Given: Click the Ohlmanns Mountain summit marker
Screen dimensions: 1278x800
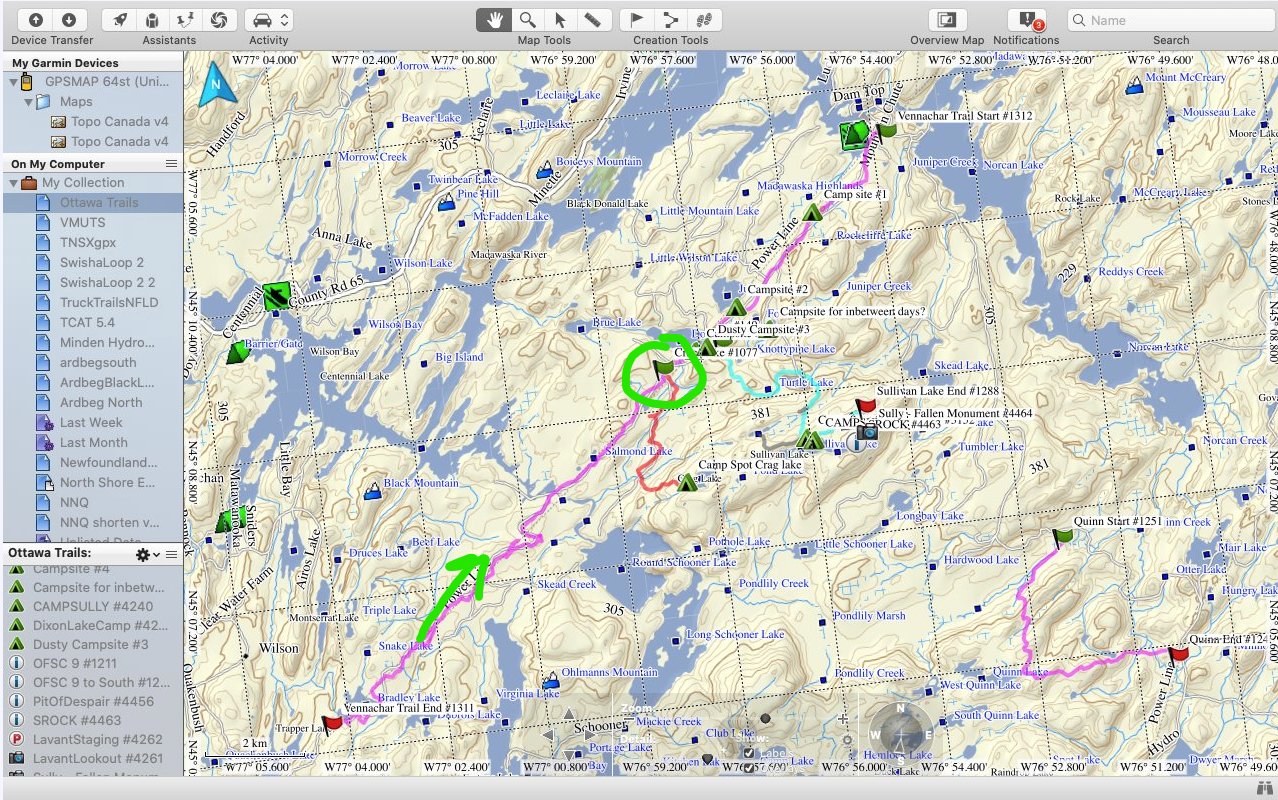Looking at the screenshot, I should pos(549,680).
